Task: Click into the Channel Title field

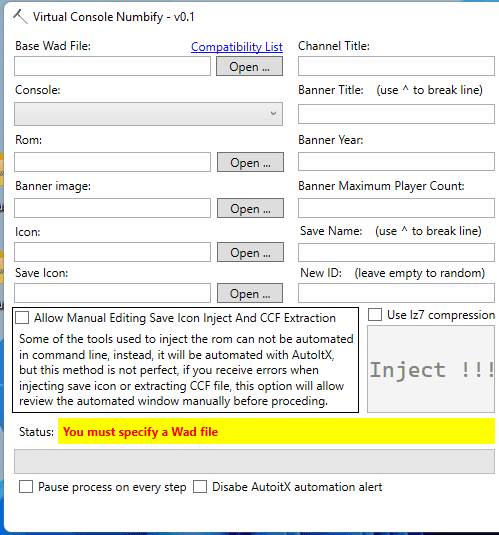Action: tap(396, 66)
